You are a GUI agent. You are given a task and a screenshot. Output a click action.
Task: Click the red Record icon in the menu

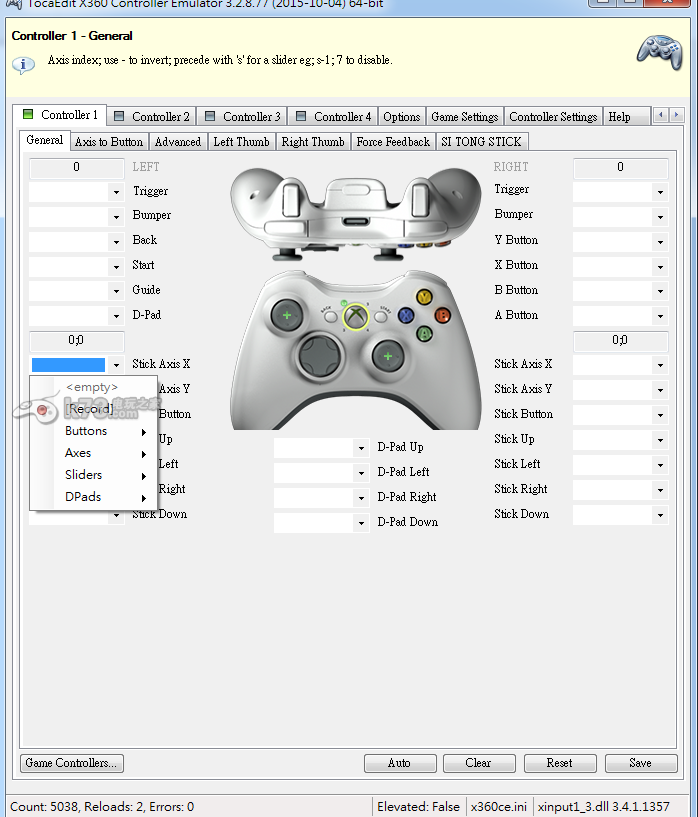pos(43,409)
